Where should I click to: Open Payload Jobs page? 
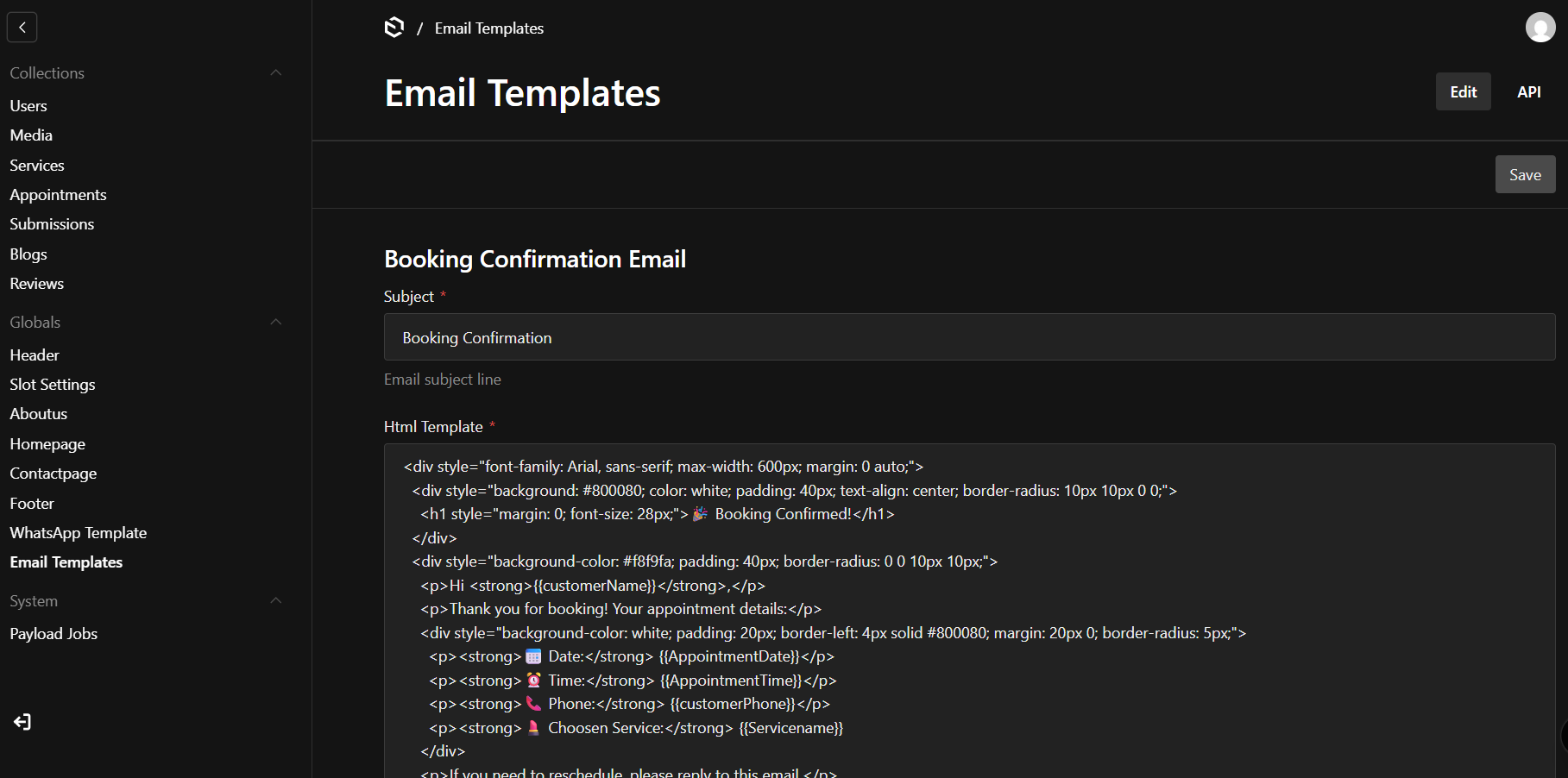[x=54, y=634]
